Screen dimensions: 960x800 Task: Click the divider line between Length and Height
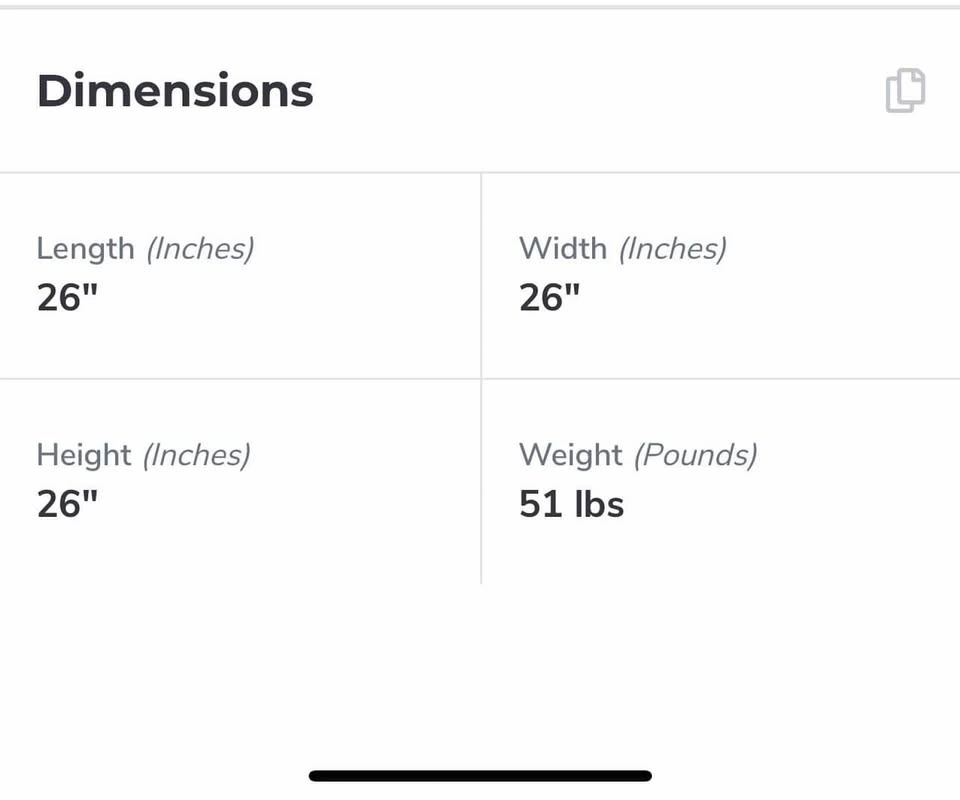(240, 378)
